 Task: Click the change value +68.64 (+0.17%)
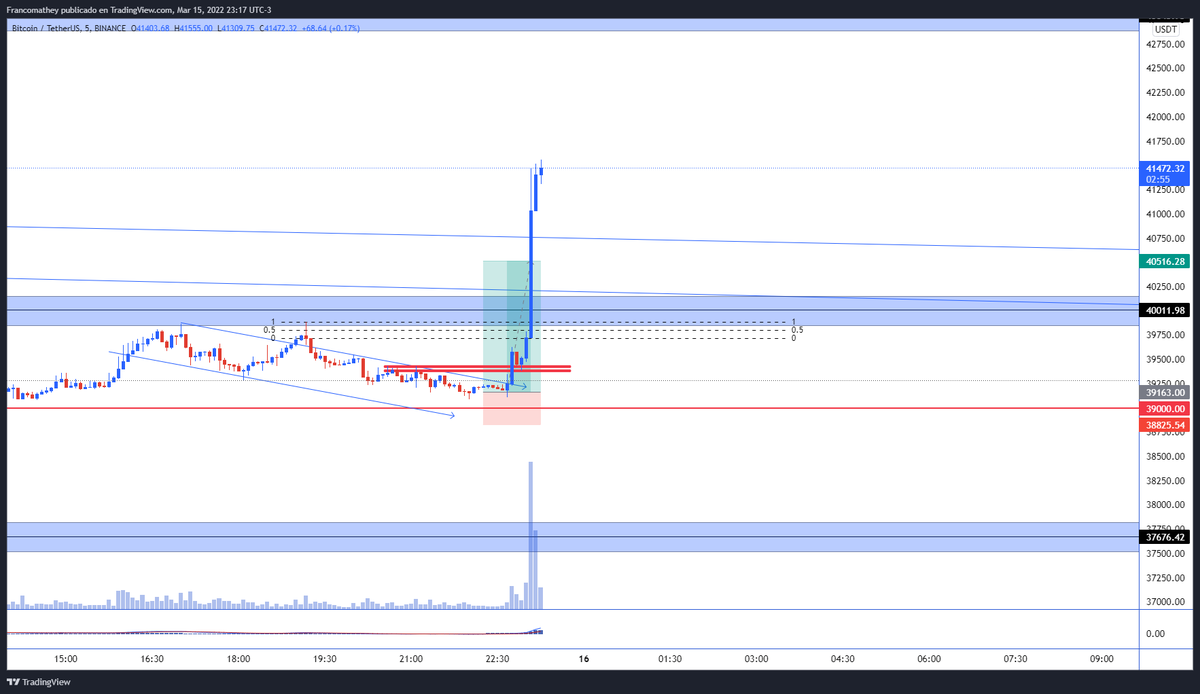click(331, 28)
